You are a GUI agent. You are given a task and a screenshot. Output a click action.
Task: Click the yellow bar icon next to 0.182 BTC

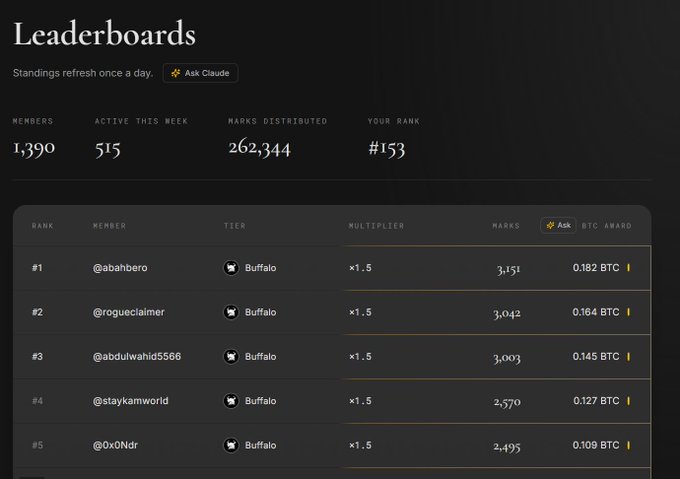click(x=628, y=268)
